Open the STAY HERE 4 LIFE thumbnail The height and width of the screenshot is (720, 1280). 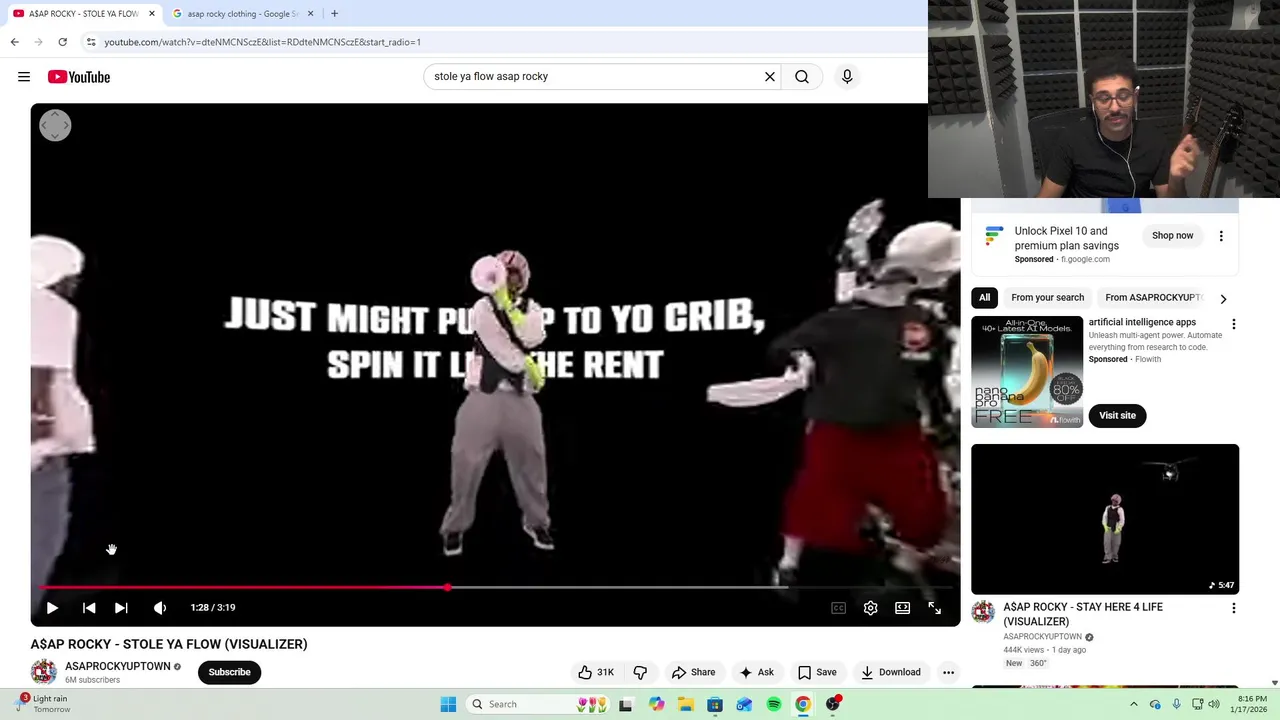tap(1105, 519)
